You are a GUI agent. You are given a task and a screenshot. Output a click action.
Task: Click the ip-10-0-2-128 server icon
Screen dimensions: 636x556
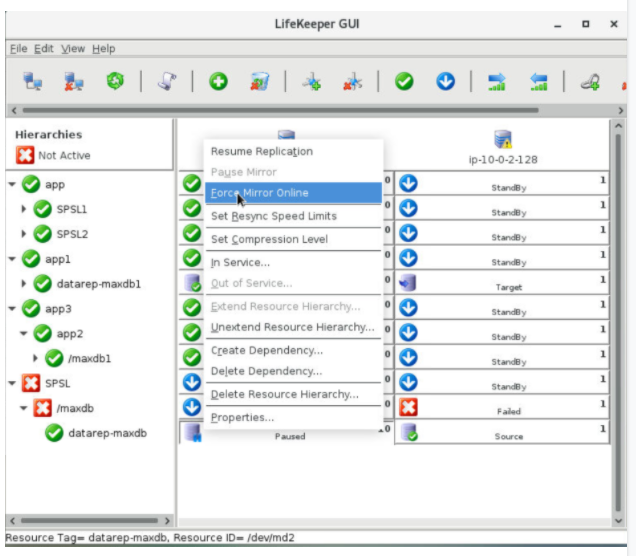(x=503, y=139)
